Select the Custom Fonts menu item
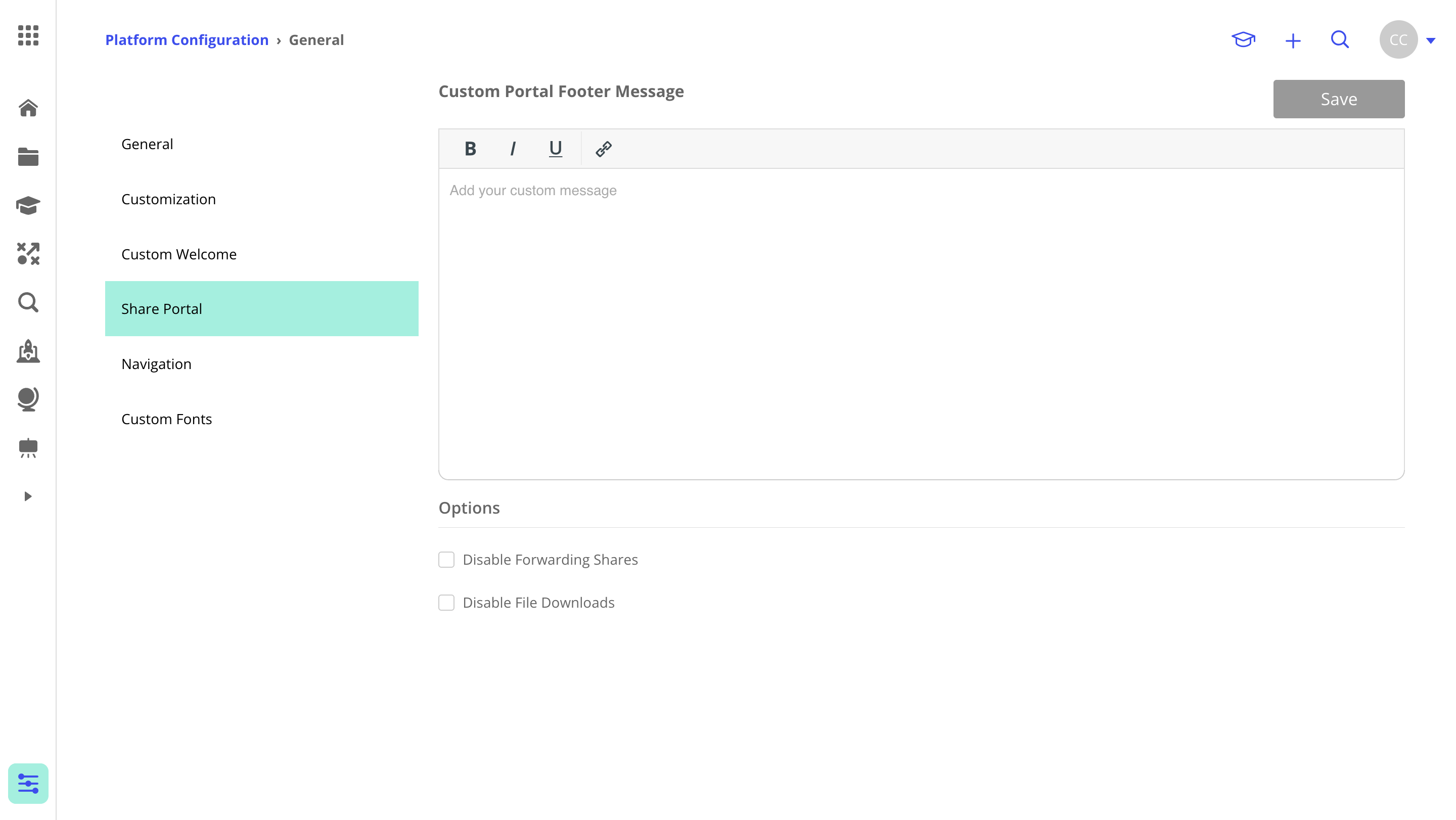This screenshot has height=820, width=1456. [166, 419]
